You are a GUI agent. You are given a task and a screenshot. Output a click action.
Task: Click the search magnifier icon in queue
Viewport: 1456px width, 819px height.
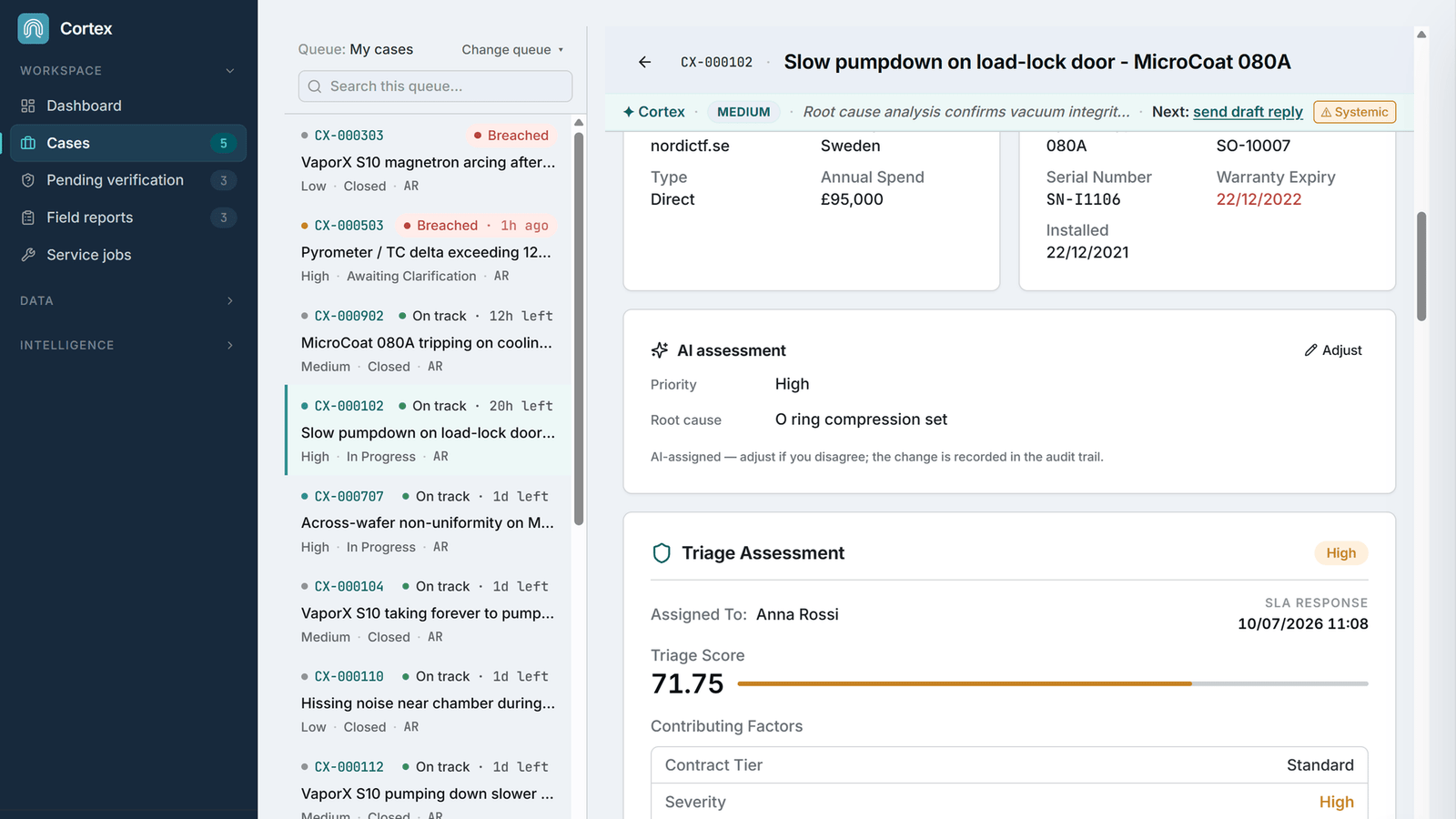(315, 86)
